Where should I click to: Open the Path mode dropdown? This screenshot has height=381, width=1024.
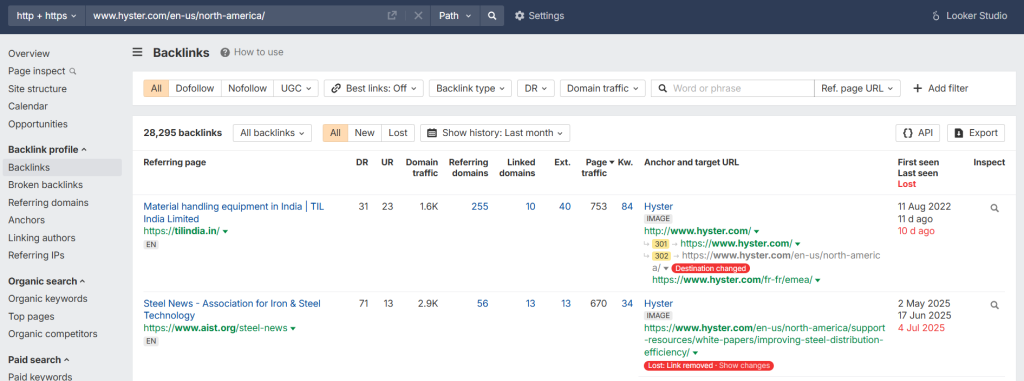[455, 16]
